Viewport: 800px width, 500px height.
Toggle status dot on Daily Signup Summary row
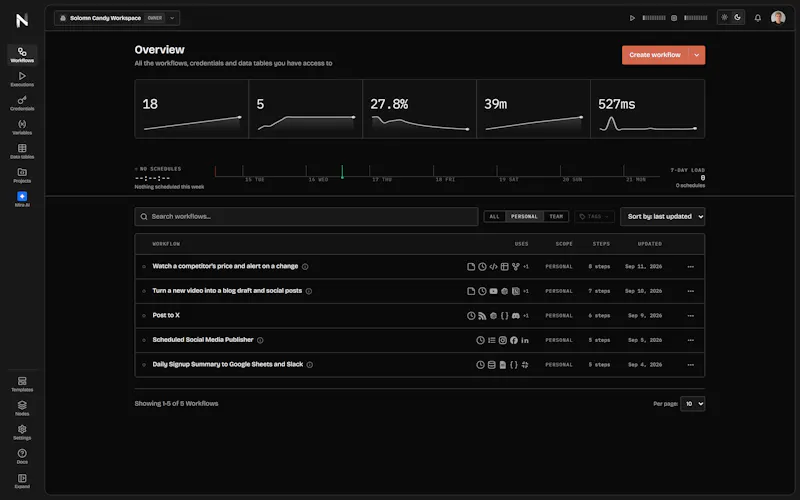click(144, 365)
